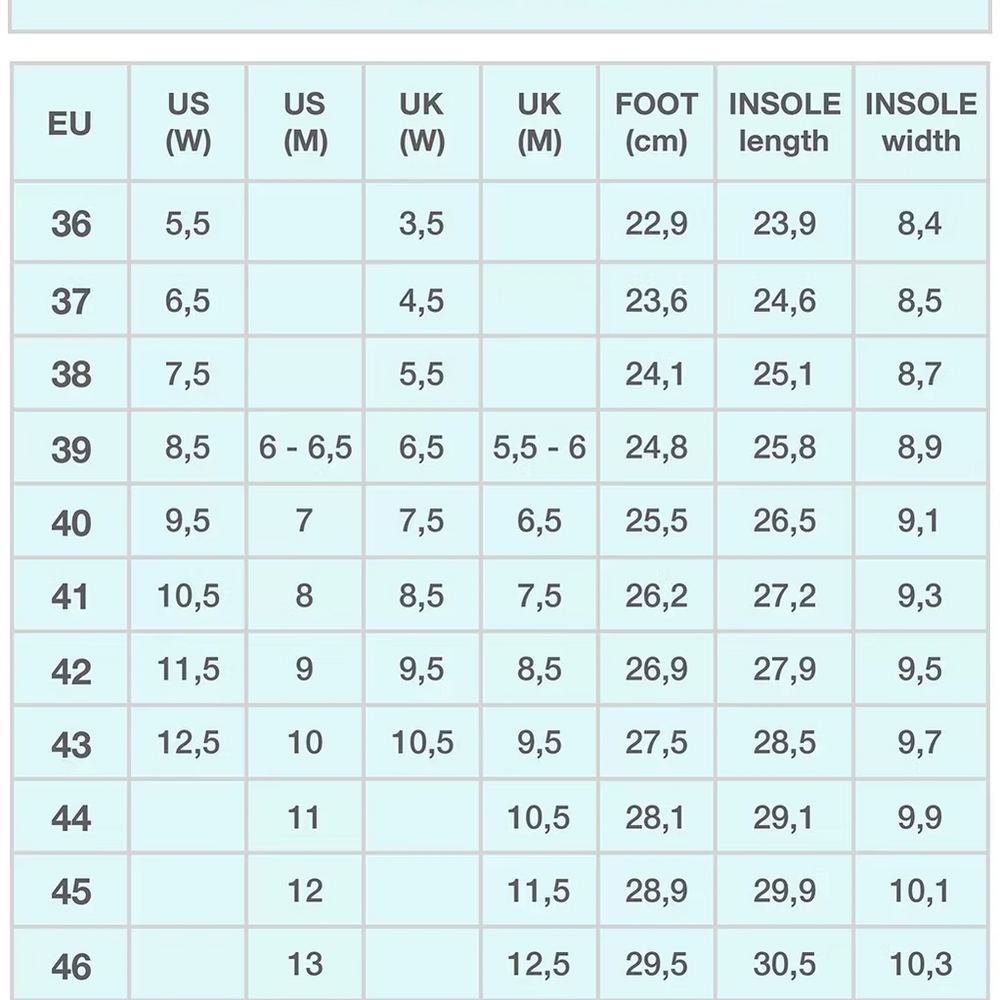The image size is (1000, 1000).
Task: Click the US (M) header cell
Action: click(x=305, y=122)
